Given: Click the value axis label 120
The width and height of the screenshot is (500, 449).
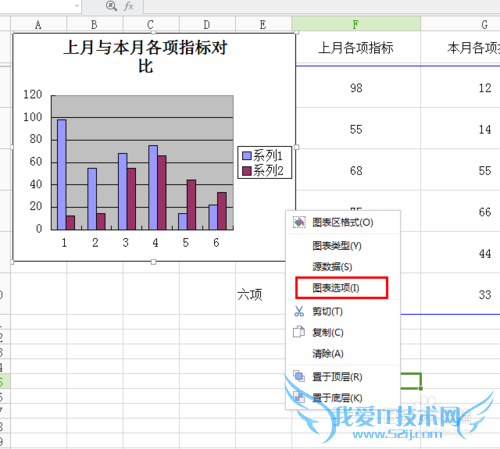Looking at the screenshot, I should pos(33,94).
